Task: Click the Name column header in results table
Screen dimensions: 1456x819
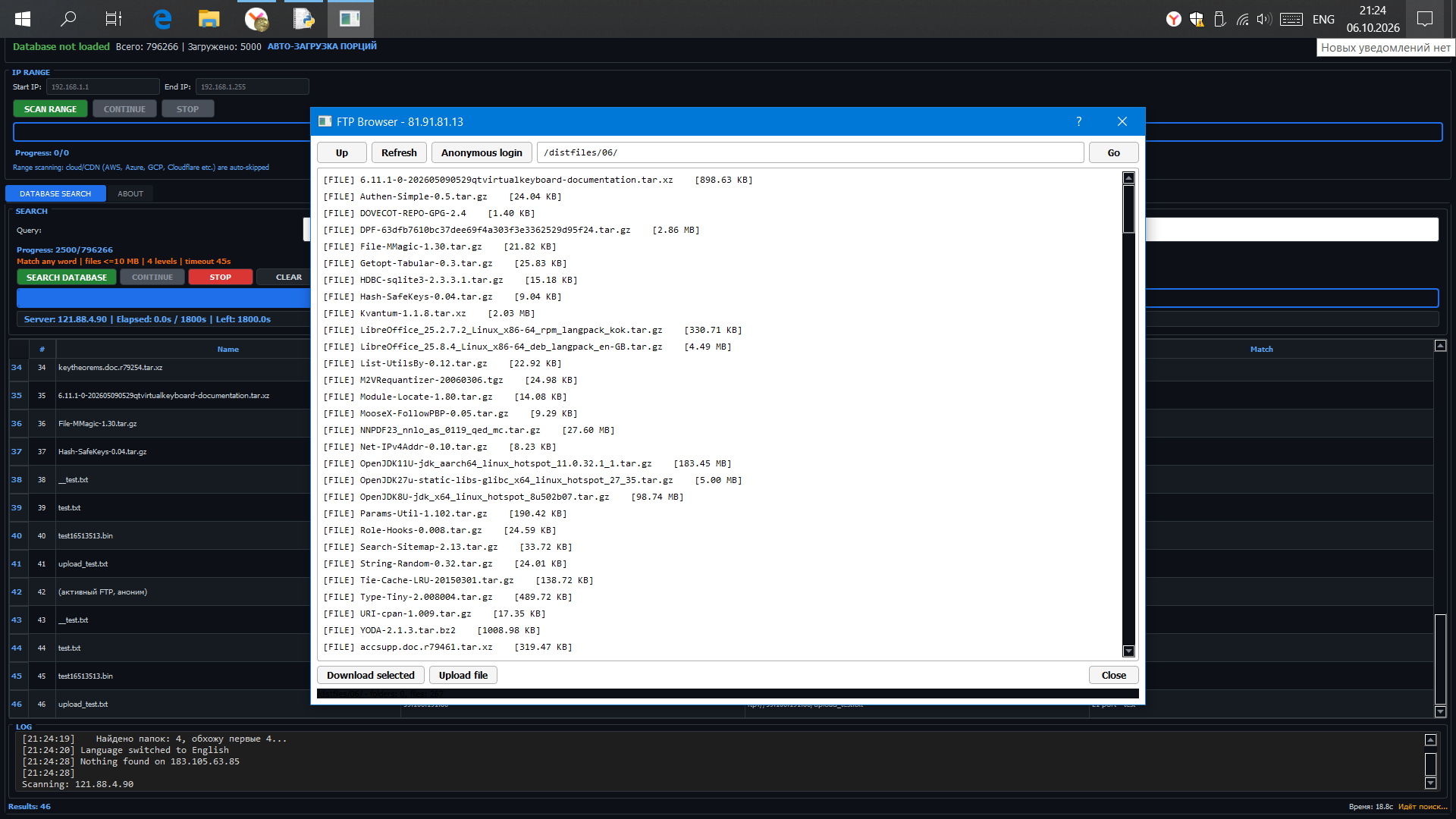Action: click(x=227, y=349)
